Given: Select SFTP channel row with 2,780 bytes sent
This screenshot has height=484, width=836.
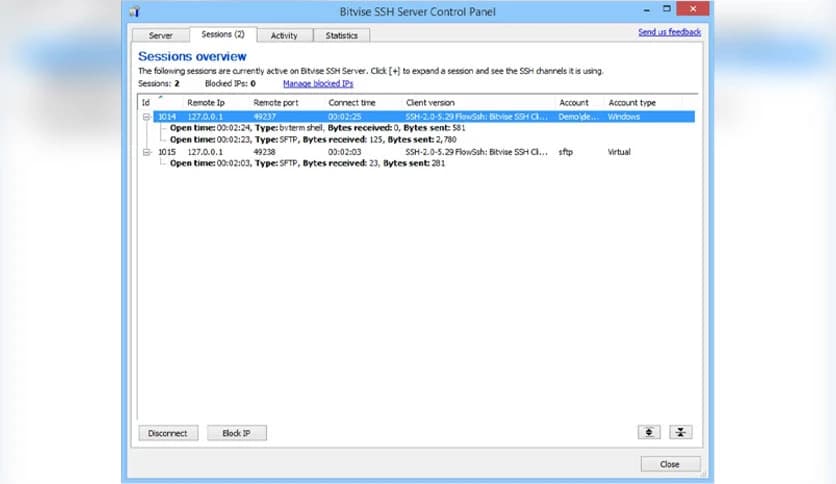Looking at the screenshot, I should pos(313,140).
